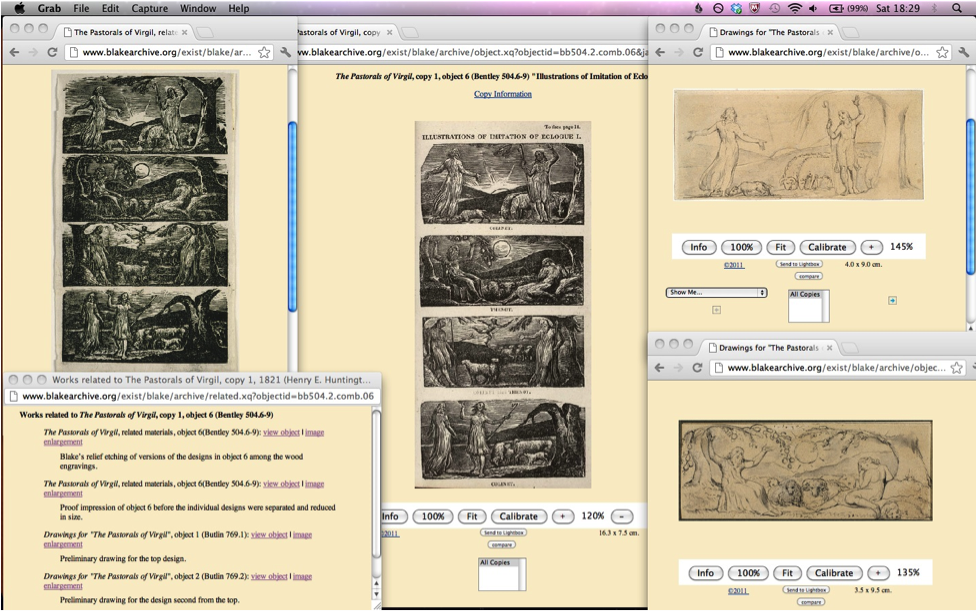Open the wrench menu in top-left Chrome window
The width and height of the screenshot is (977, 611).
click(285, 52)
